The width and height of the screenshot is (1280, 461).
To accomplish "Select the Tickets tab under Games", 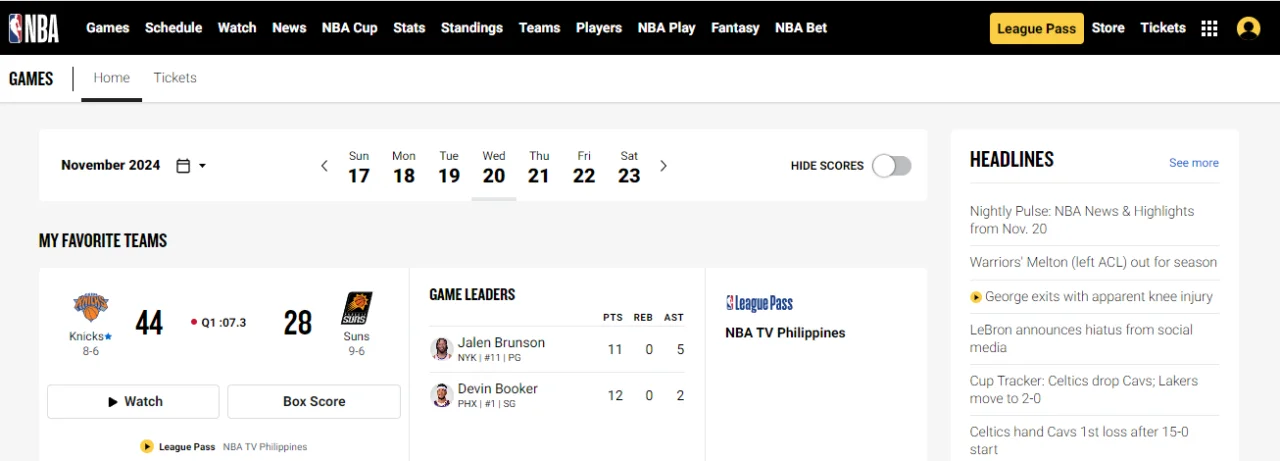I will [175, 78].
